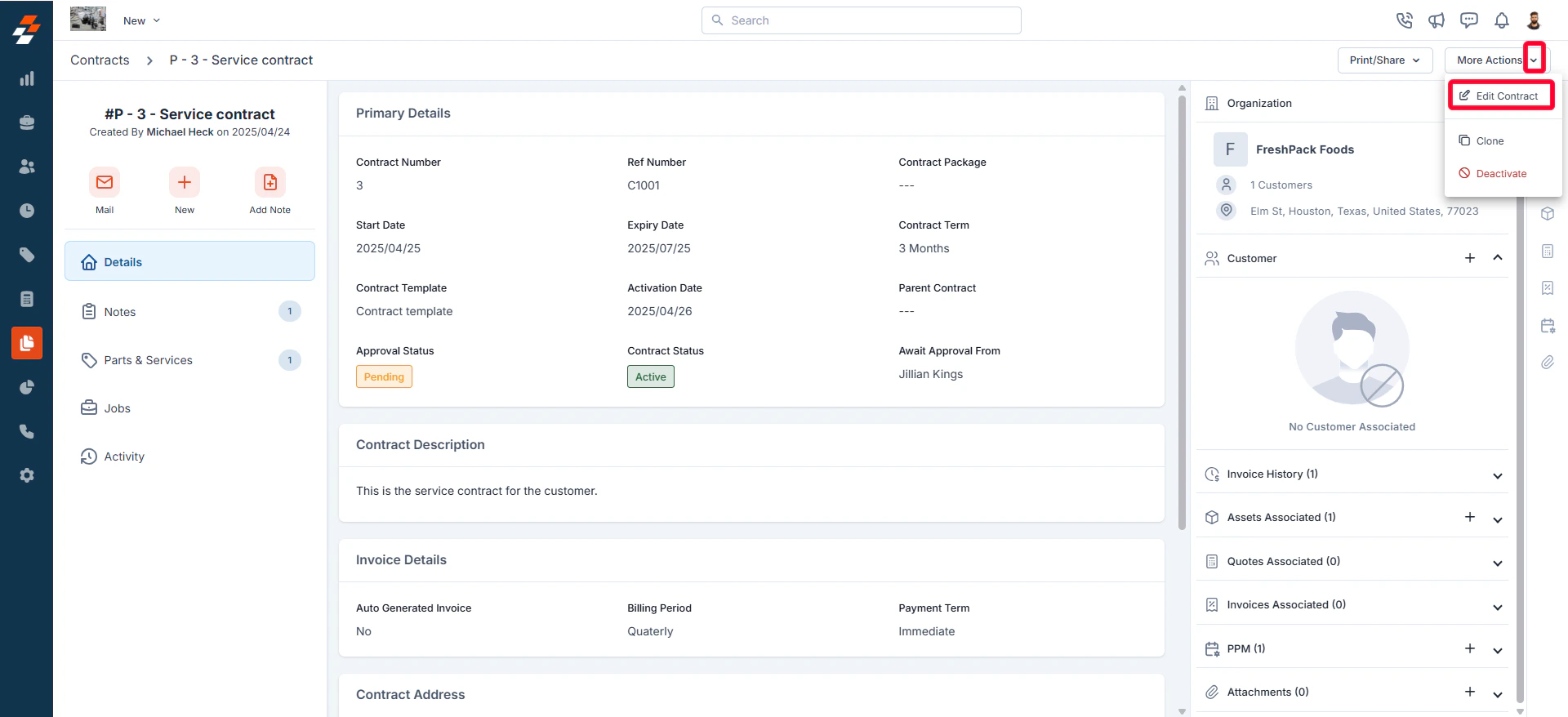
Task: Open the chat messages icon in top bar
Action: point(1469,20)
